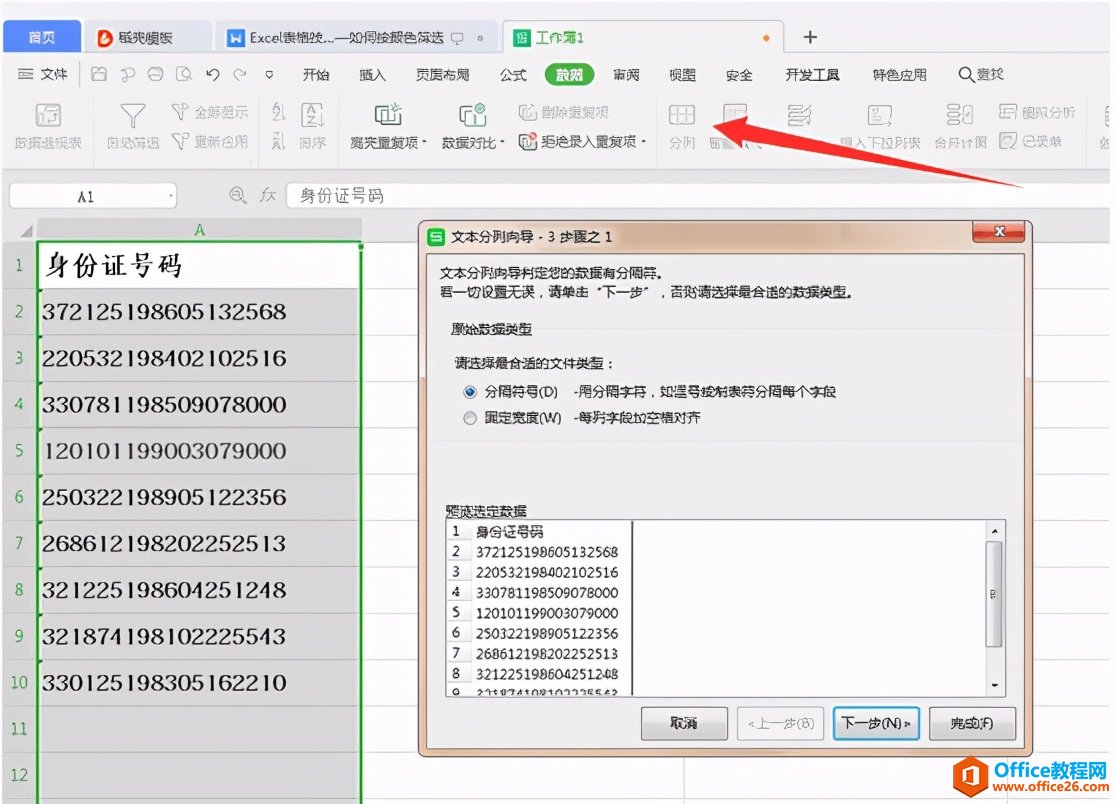Open the 文件 menu
The height and width of the screenshot is (804, 1116).
[44, 74]
